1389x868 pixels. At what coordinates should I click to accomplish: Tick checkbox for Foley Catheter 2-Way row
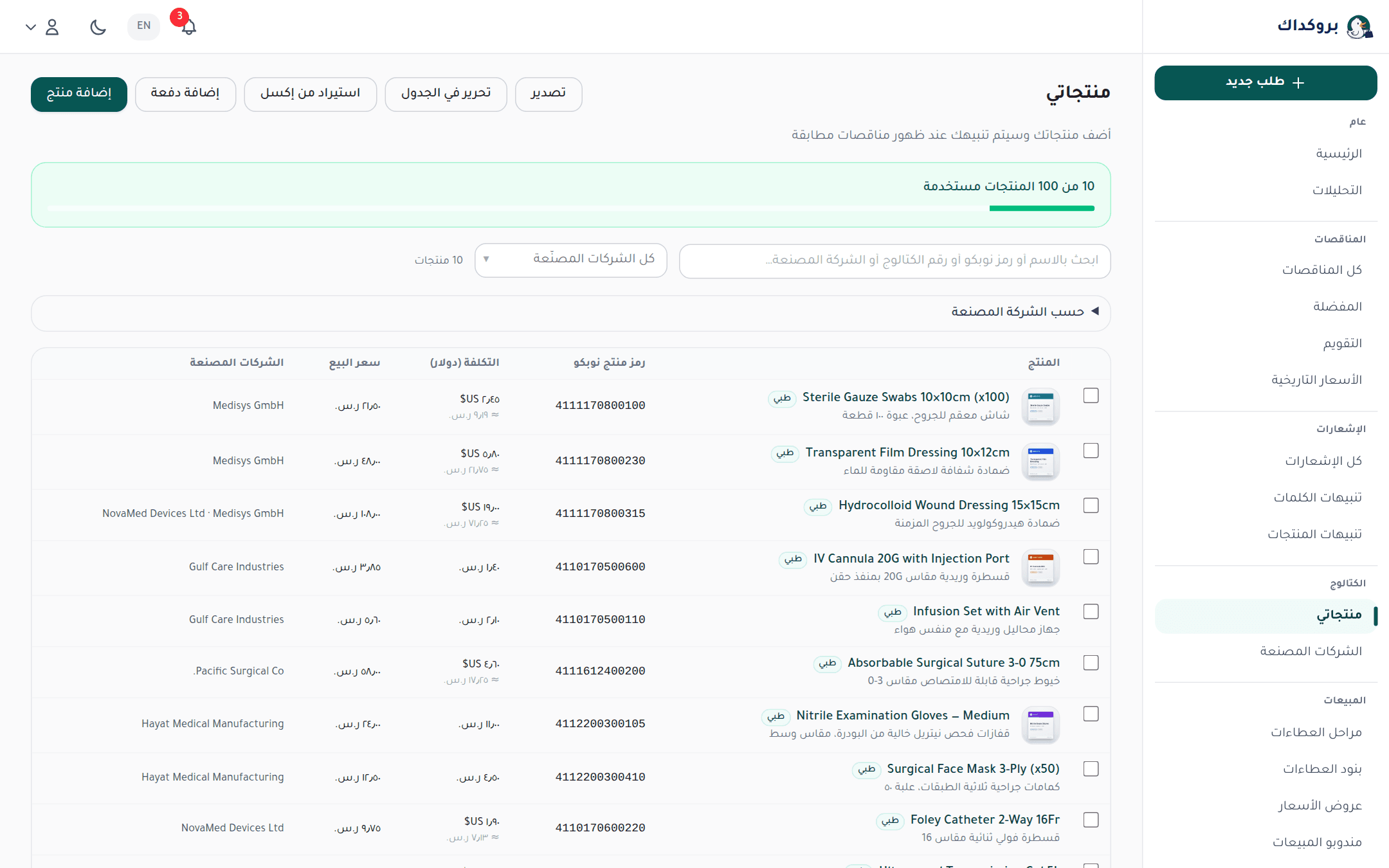point(1091,820)
